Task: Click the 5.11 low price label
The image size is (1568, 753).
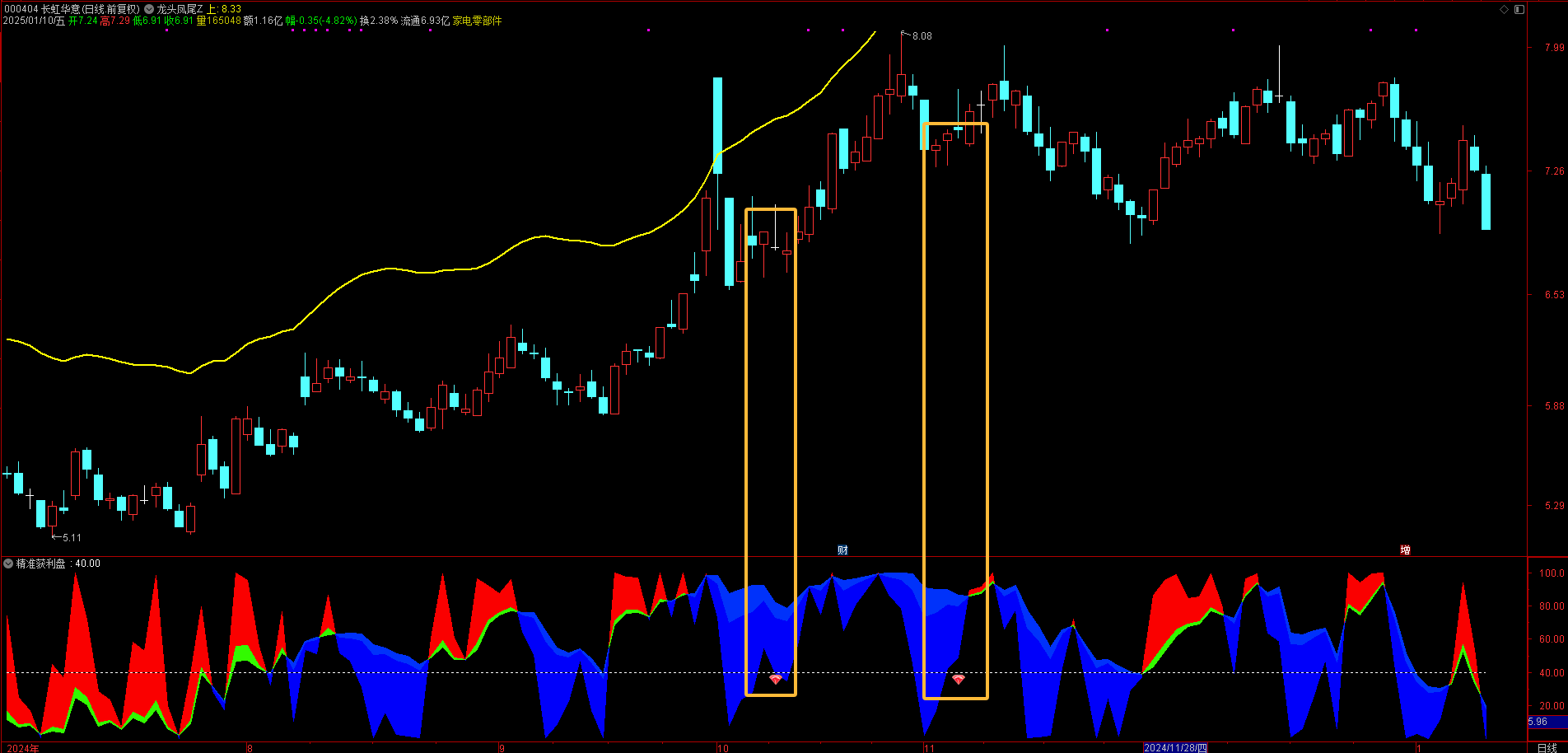Action: [72, 538]
